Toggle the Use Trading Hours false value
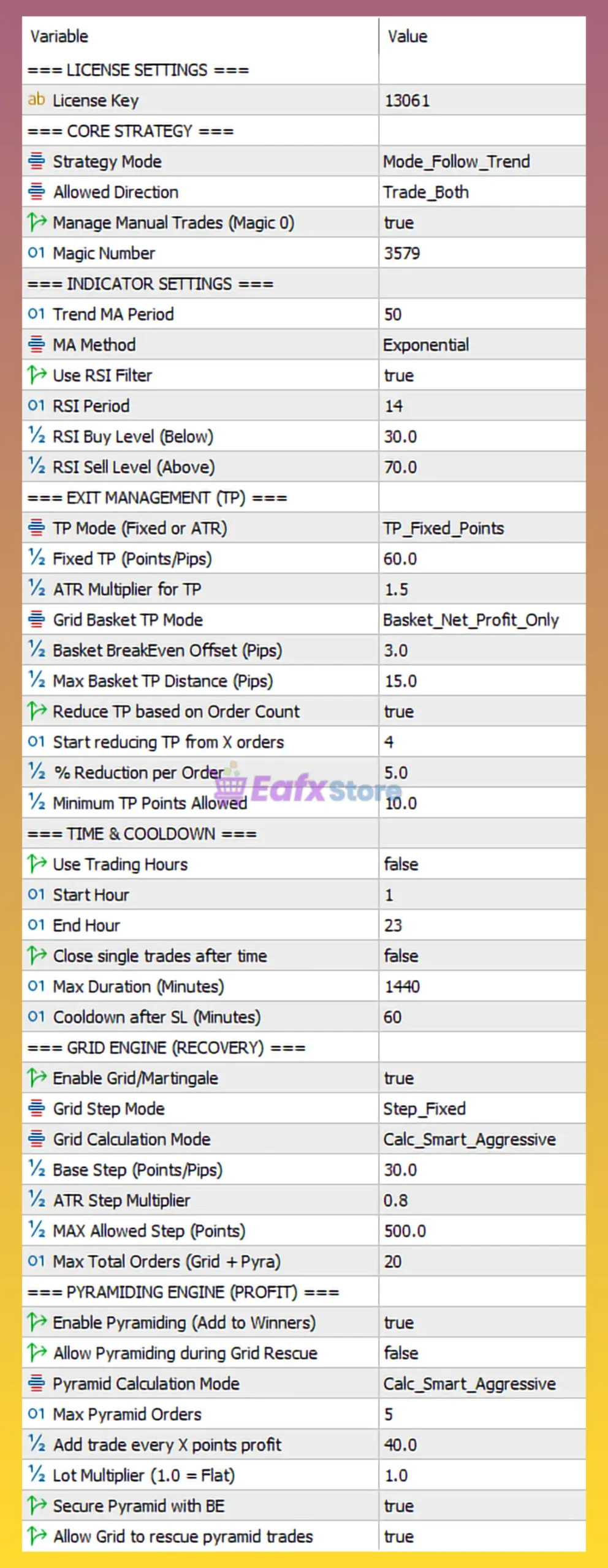608x1568 pixels. (401, 864)
